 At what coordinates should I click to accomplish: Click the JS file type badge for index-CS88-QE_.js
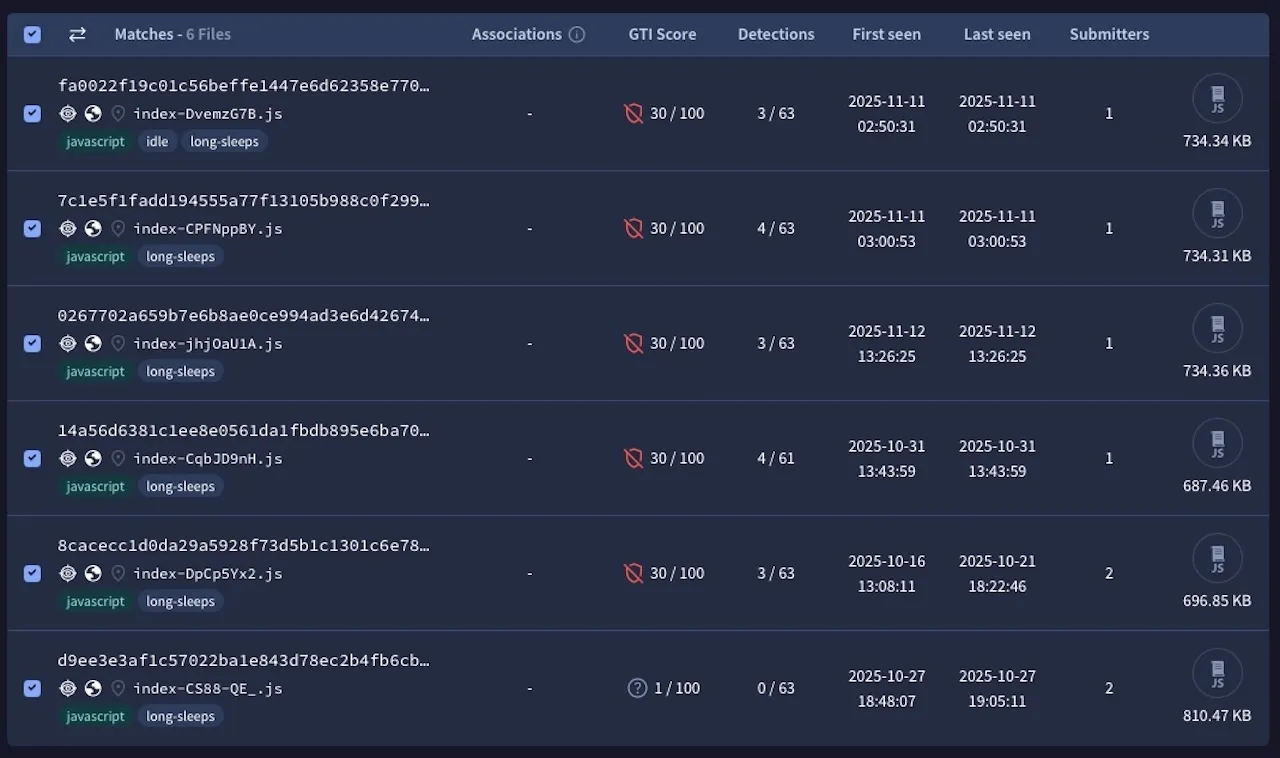pyautogui.click(x=1217, y=673)
